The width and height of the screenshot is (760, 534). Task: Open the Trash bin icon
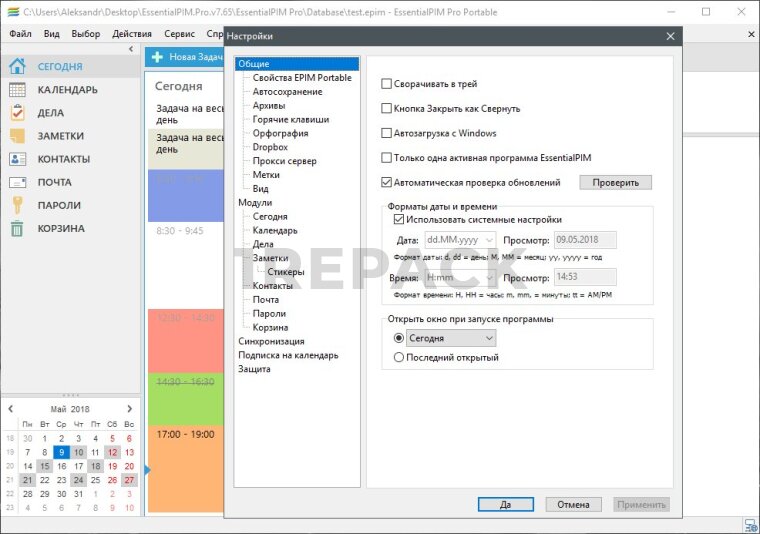pyautogui.click(x=17, y=229)
